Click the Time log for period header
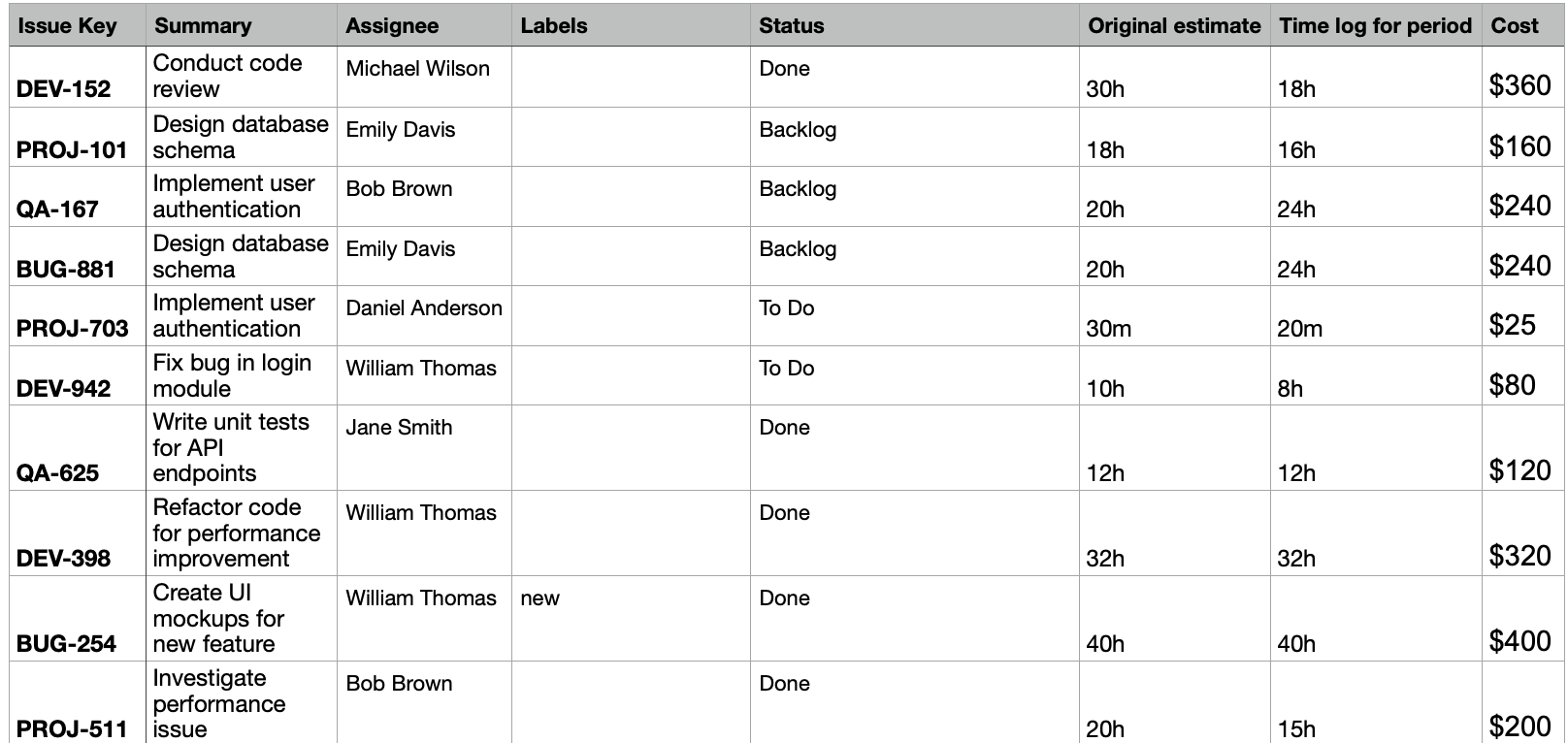 coord(1375,26)
